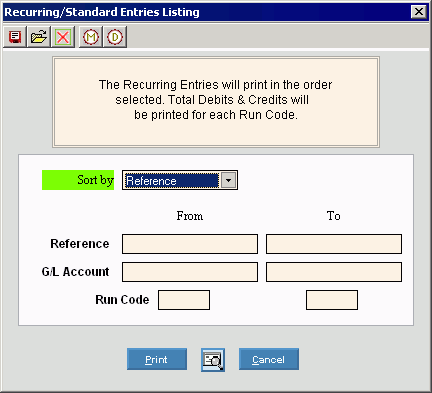This screenshot has width=432, height=393.
Task: Click the Recurring Entries information text panel
Action: (x=216, y=102)
